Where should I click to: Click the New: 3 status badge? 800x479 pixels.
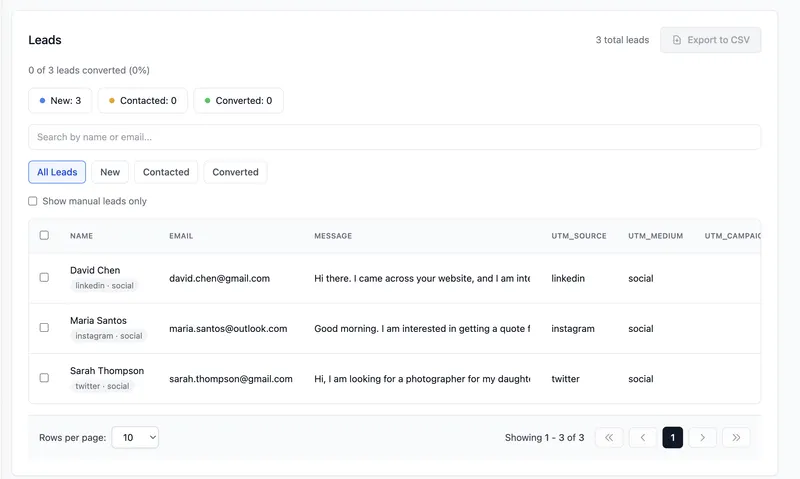click(60, 100)
